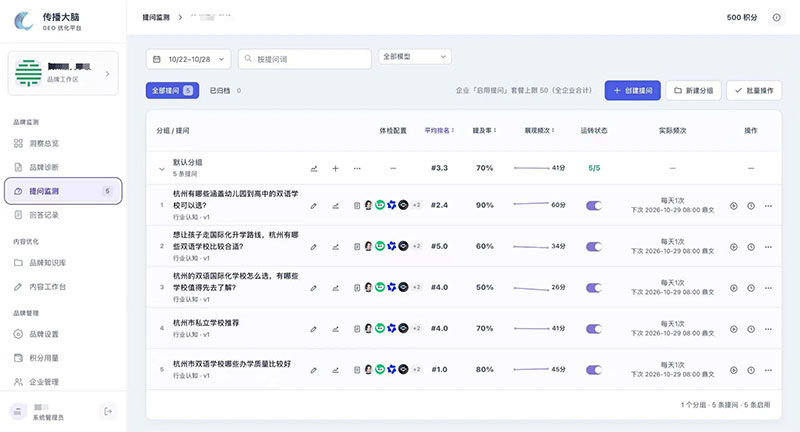
Task: Click the green model icon in #5.0 row
Action: 380,246
